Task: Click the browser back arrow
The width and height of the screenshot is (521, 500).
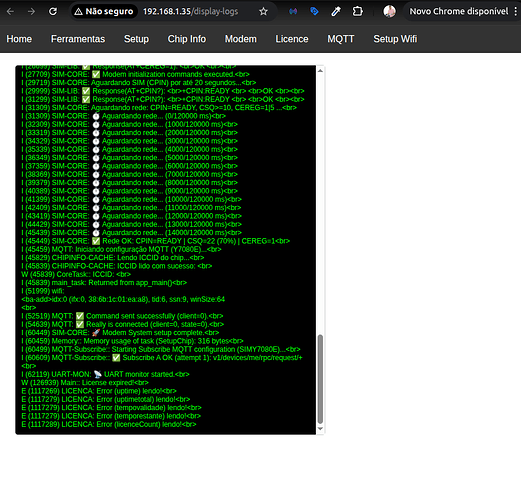Action: pyautogui.click(x=10, y=12)
